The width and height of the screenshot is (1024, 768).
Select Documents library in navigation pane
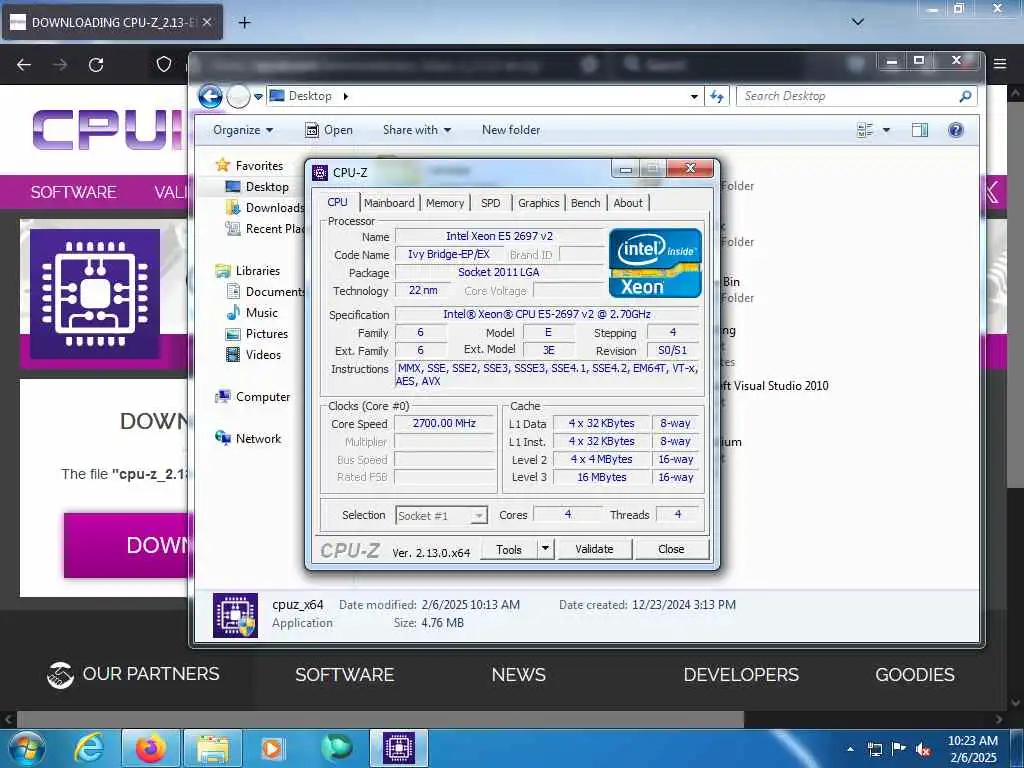(274, 292)
